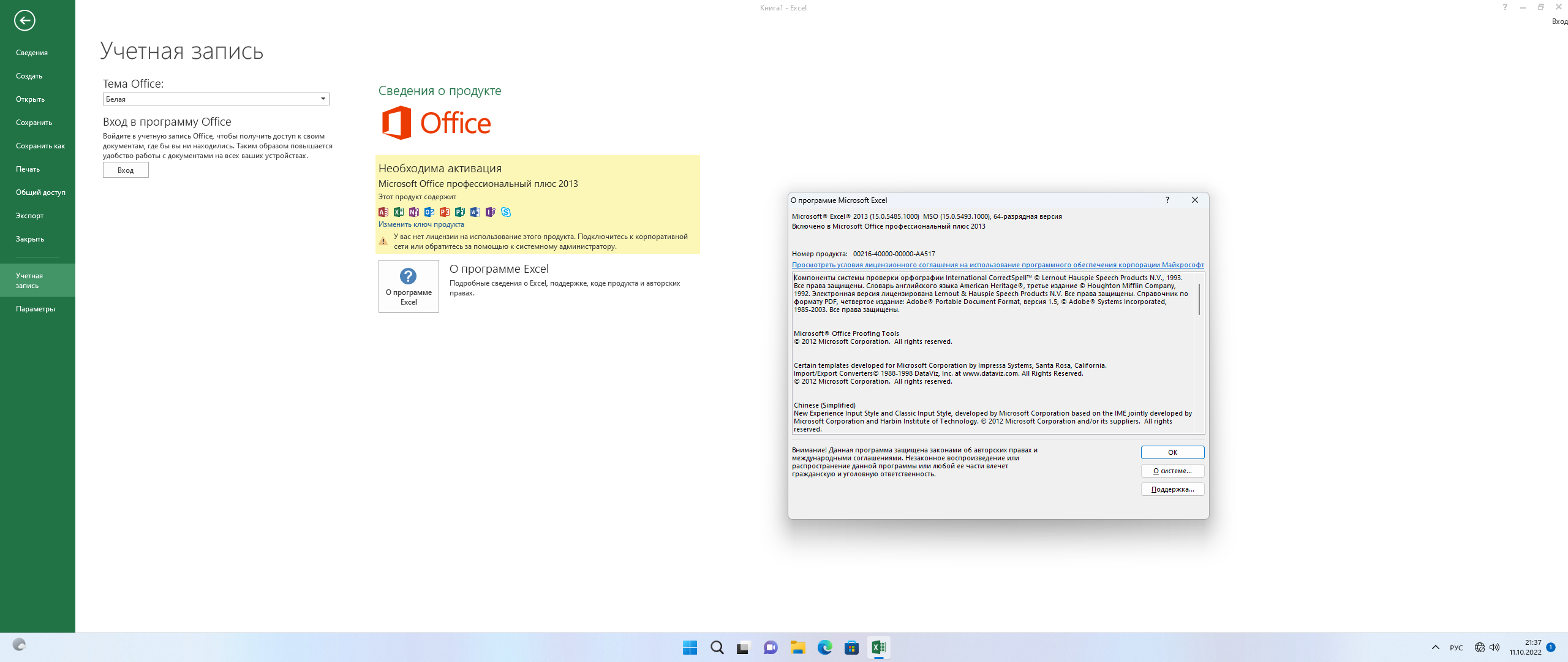Click the license warning triangle icon
The image size is (1568, 662).
click(x=383, y=242)
